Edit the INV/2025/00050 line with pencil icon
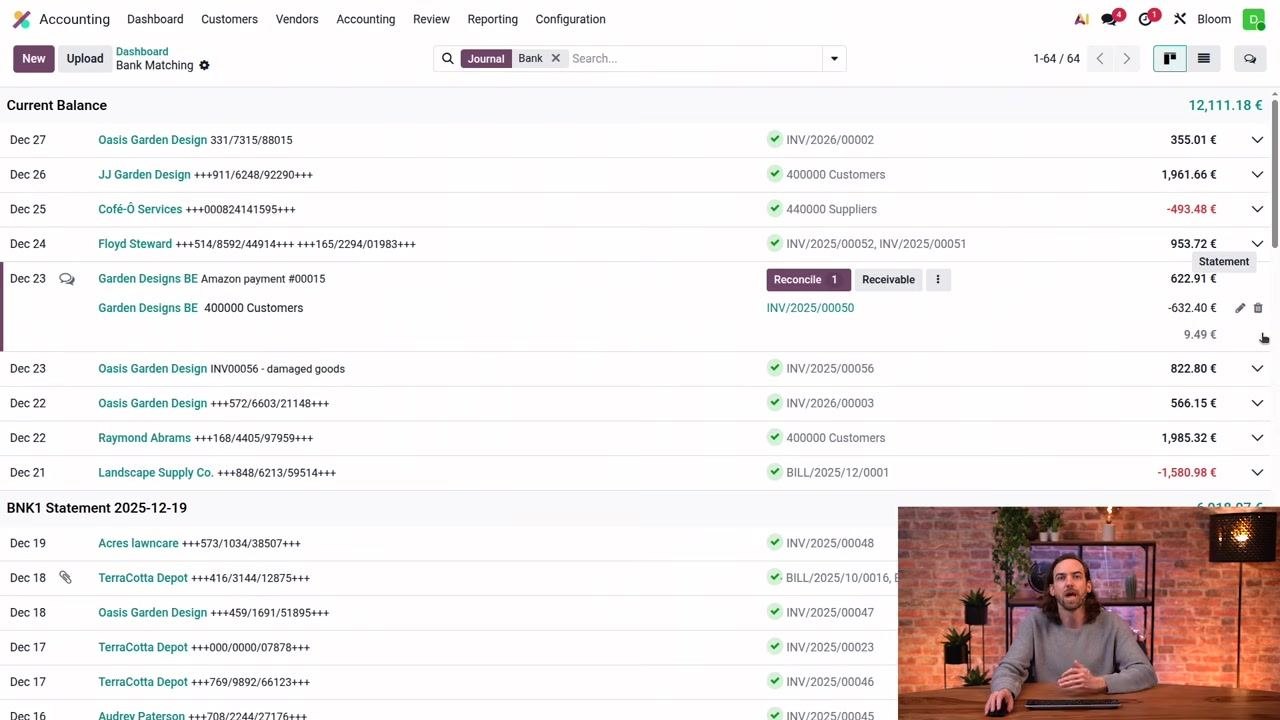This screenshot has height=720, width=1280. [1240, 308]
